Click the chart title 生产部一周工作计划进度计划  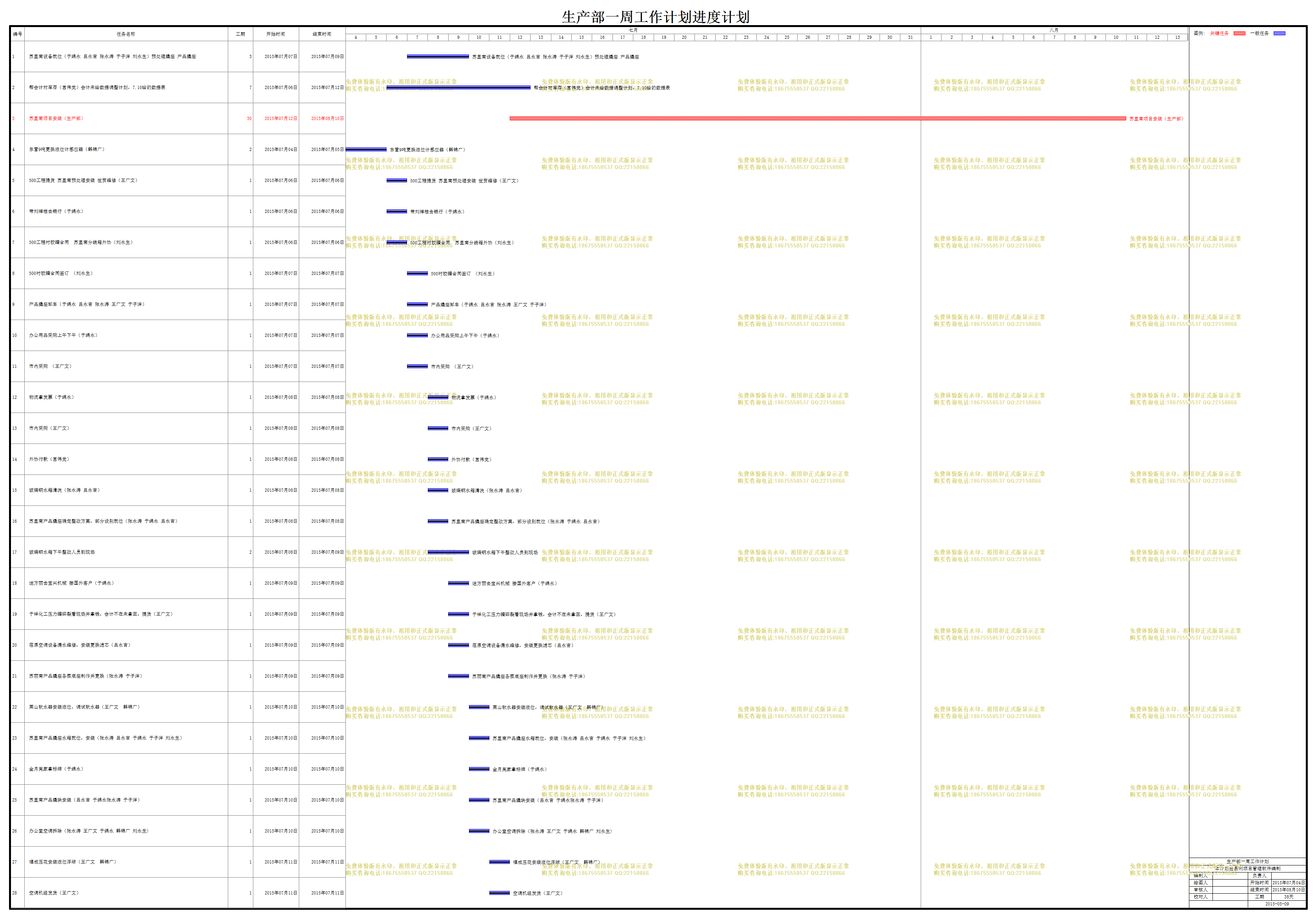tap(656, 16)
